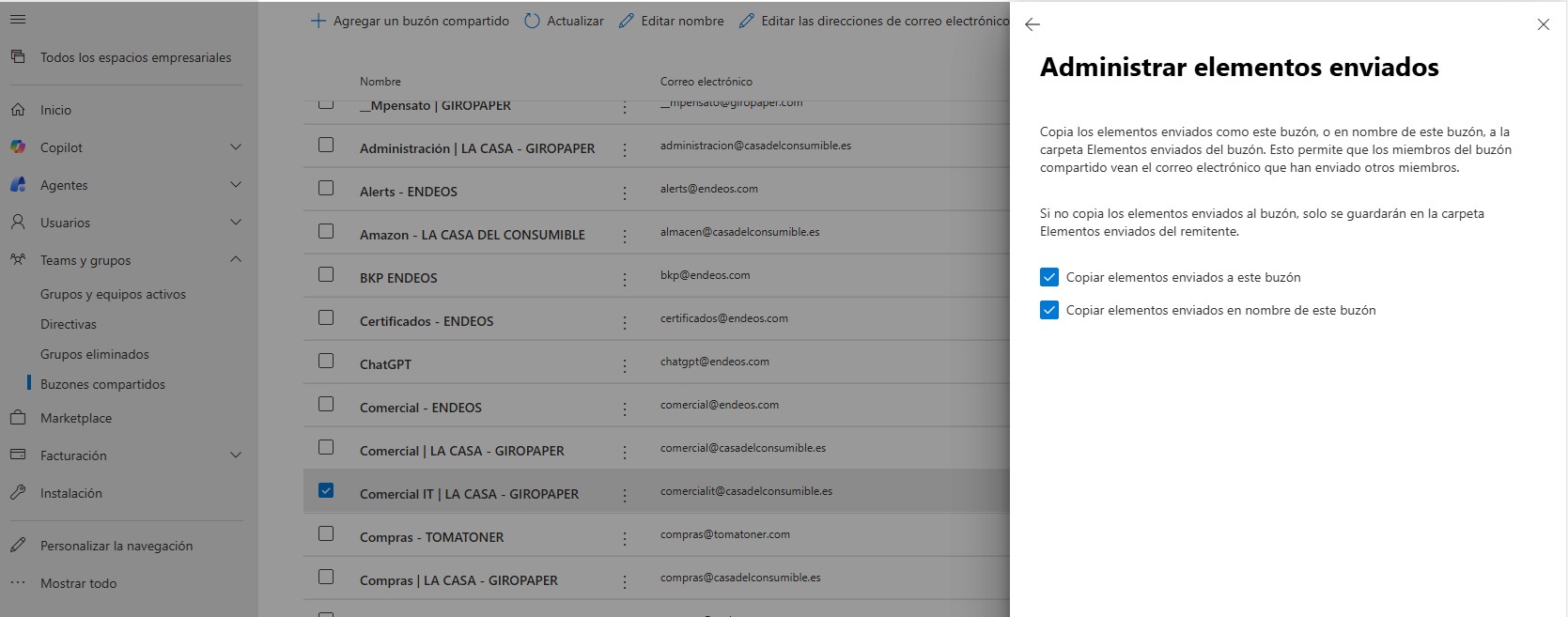Click Agregar un buzón compartido

(x=411, y=21)
